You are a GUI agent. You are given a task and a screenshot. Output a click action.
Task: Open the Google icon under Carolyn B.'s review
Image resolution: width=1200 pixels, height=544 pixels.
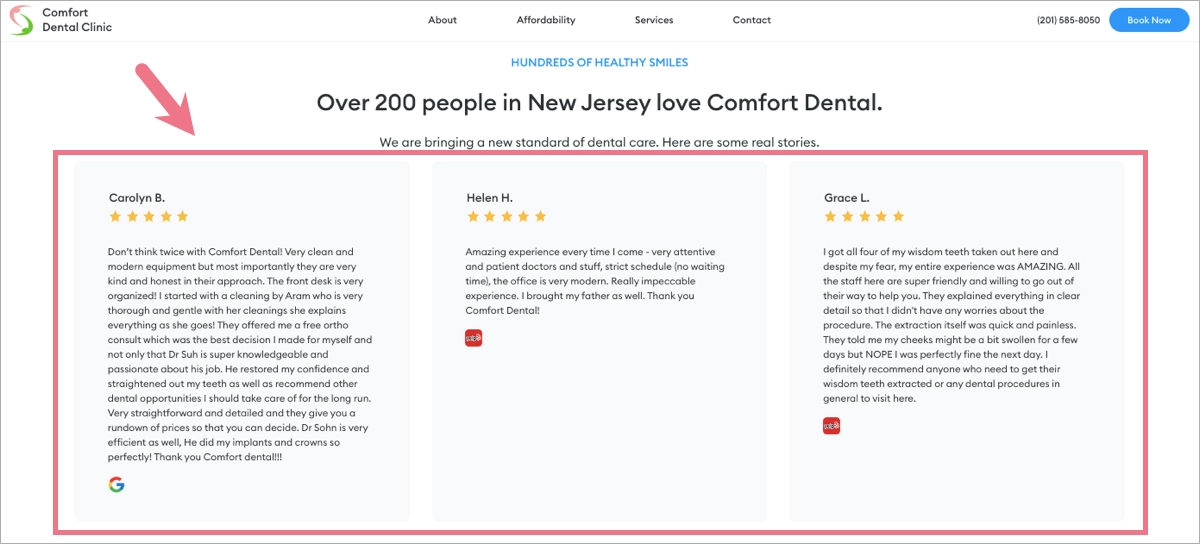point(116,485)
